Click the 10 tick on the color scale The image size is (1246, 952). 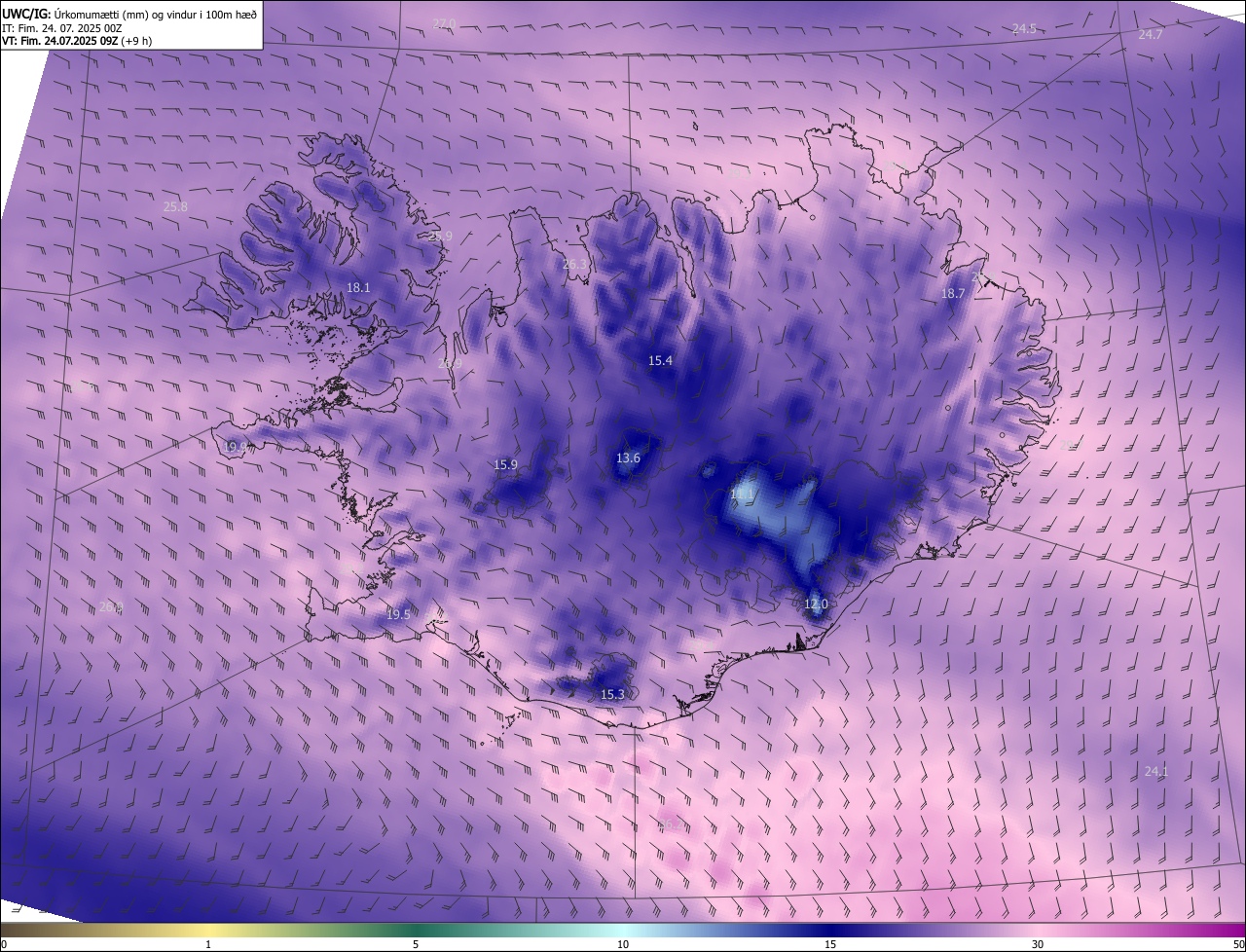(623, 944)
